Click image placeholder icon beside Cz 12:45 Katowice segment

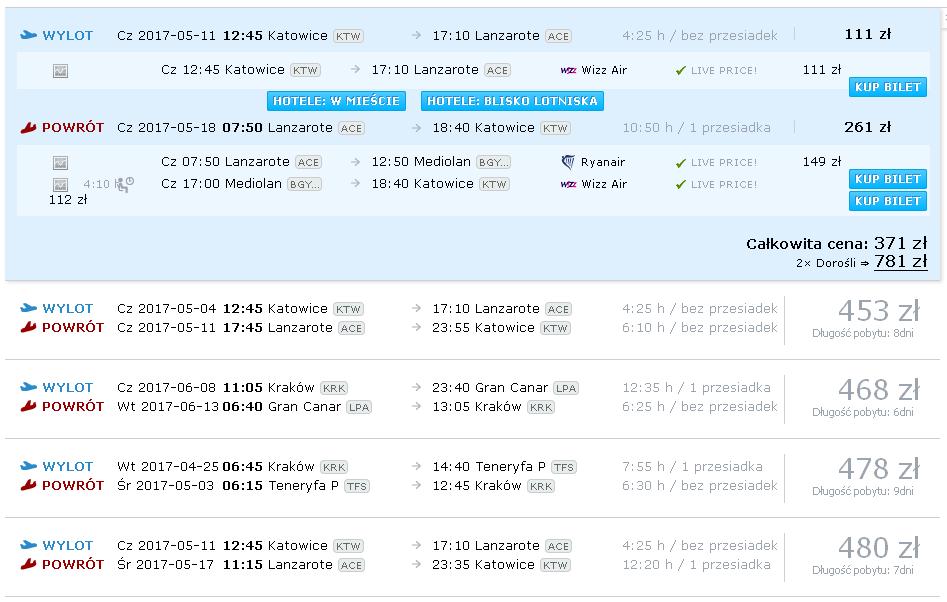pyautogui.click(x=60, y=71)
